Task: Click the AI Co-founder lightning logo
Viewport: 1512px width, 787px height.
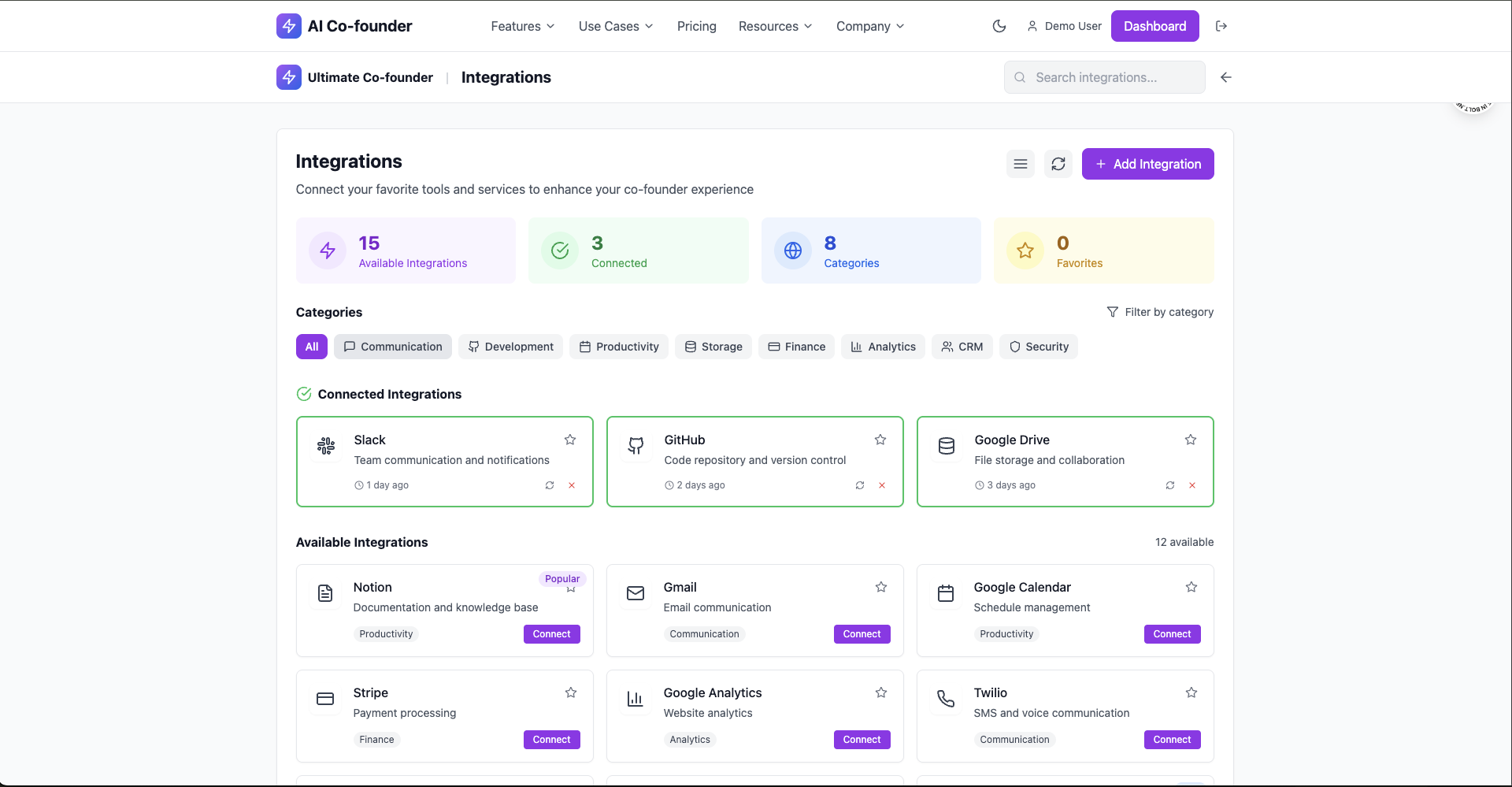Action: click(x=289, y=26)
